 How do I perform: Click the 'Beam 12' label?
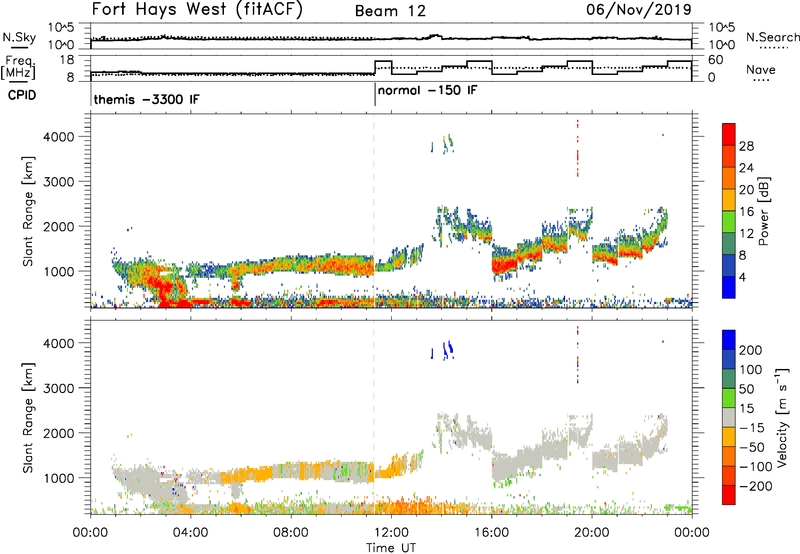tap(390, 11)
